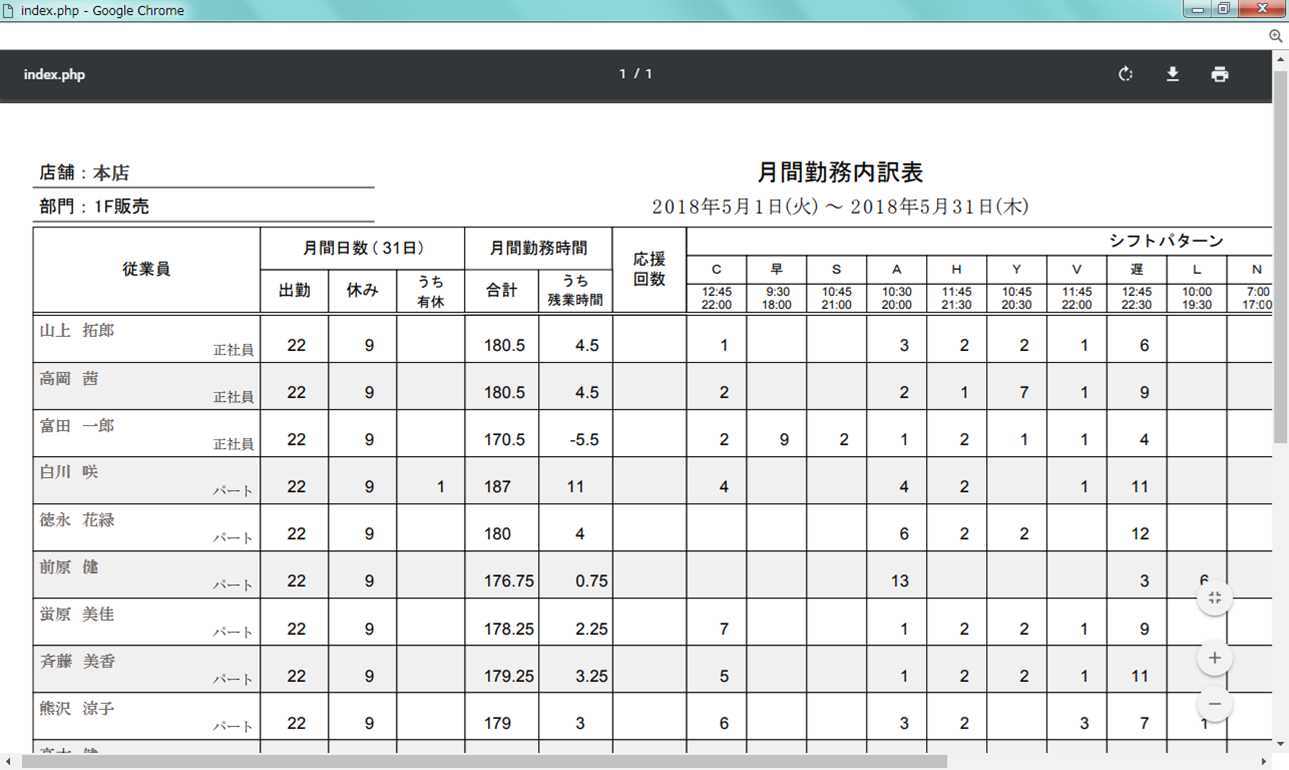Screen dimensions: 1289x770
Task: Click the date range 2018年5月1日(火) text
Action: pyautogui.click(x=736, y=207)
